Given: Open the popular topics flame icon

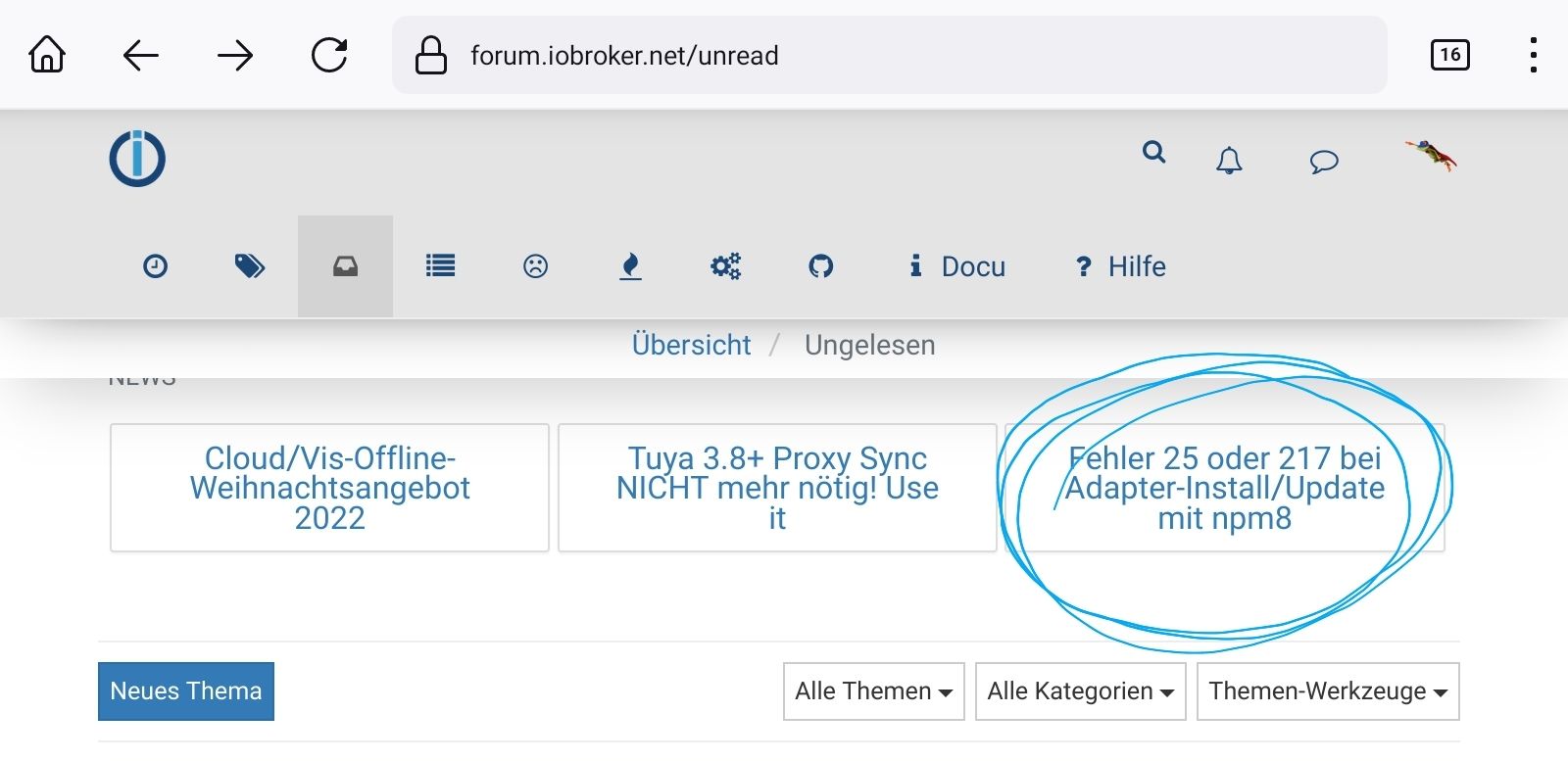Looking at the screenshot, I should (x=630, y=266).
